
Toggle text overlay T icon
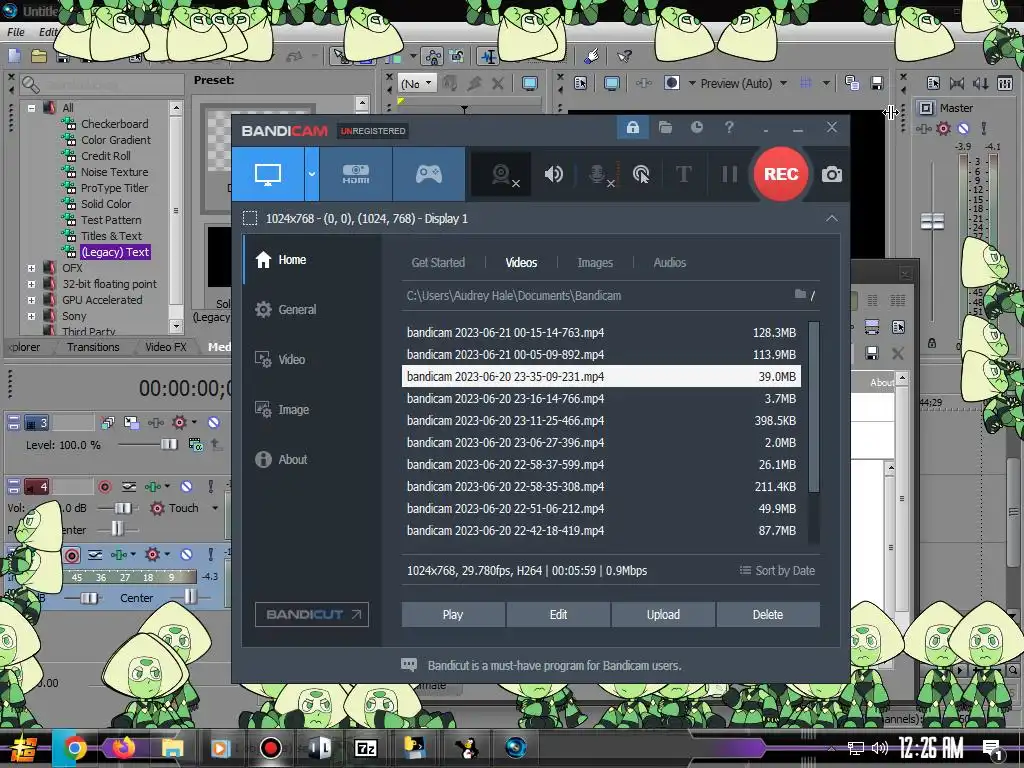pyautogui.click(x=684, y=174)
